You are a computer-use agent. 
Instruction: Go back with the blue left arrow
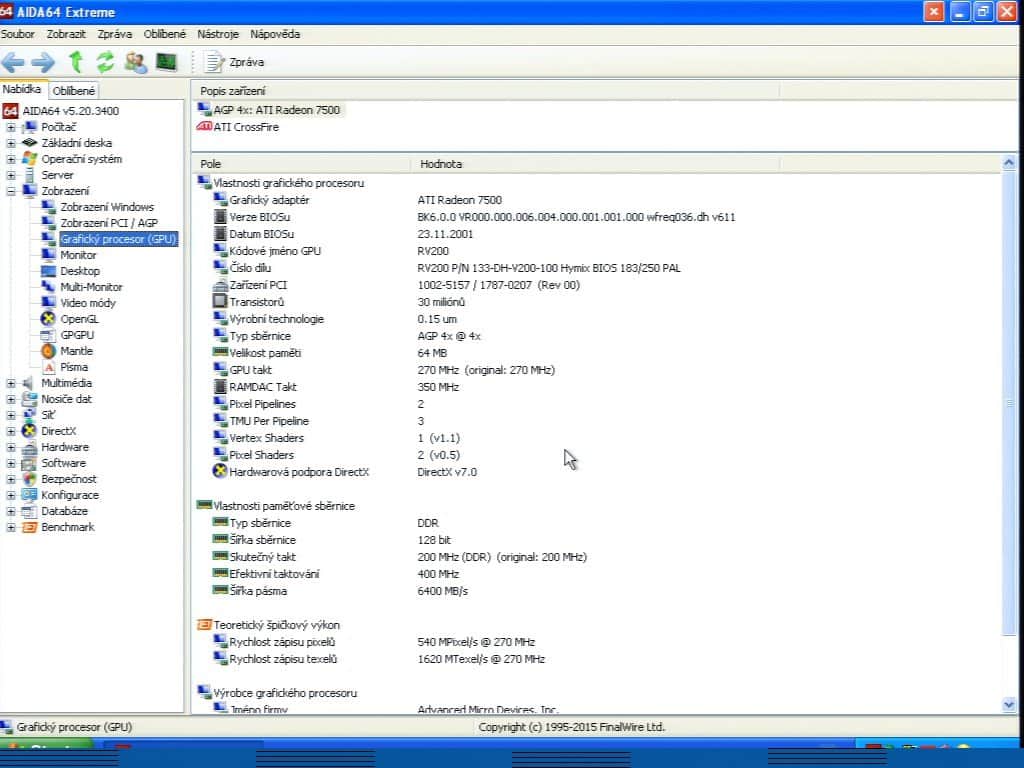click(x=13, y=63)
